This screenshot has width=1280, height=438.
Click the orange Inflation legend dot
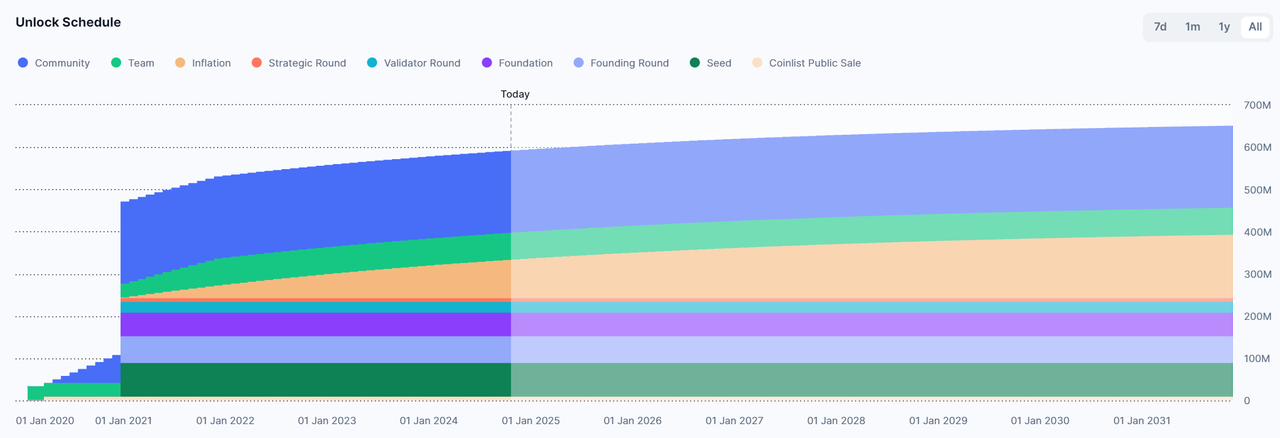coord(180,63)
